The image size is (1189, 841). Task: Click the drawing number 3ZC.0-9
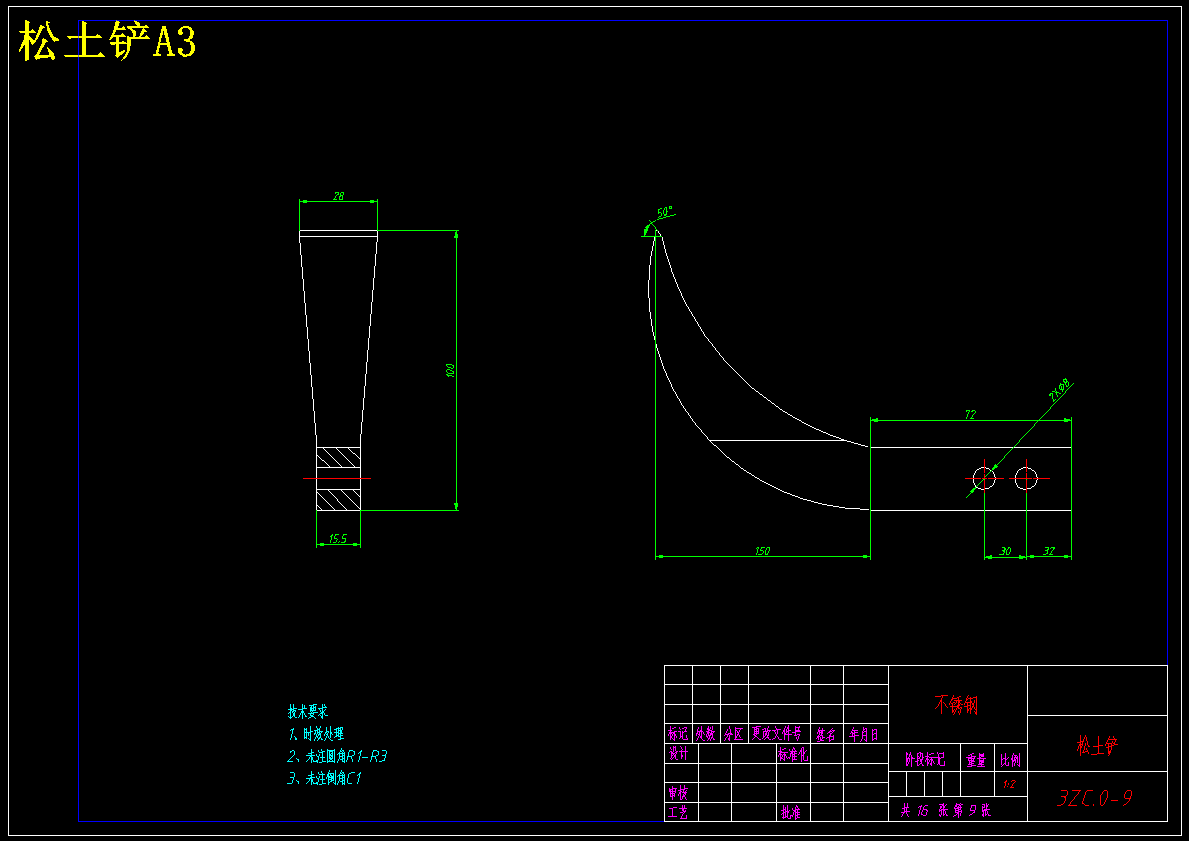click(1095, 798)
